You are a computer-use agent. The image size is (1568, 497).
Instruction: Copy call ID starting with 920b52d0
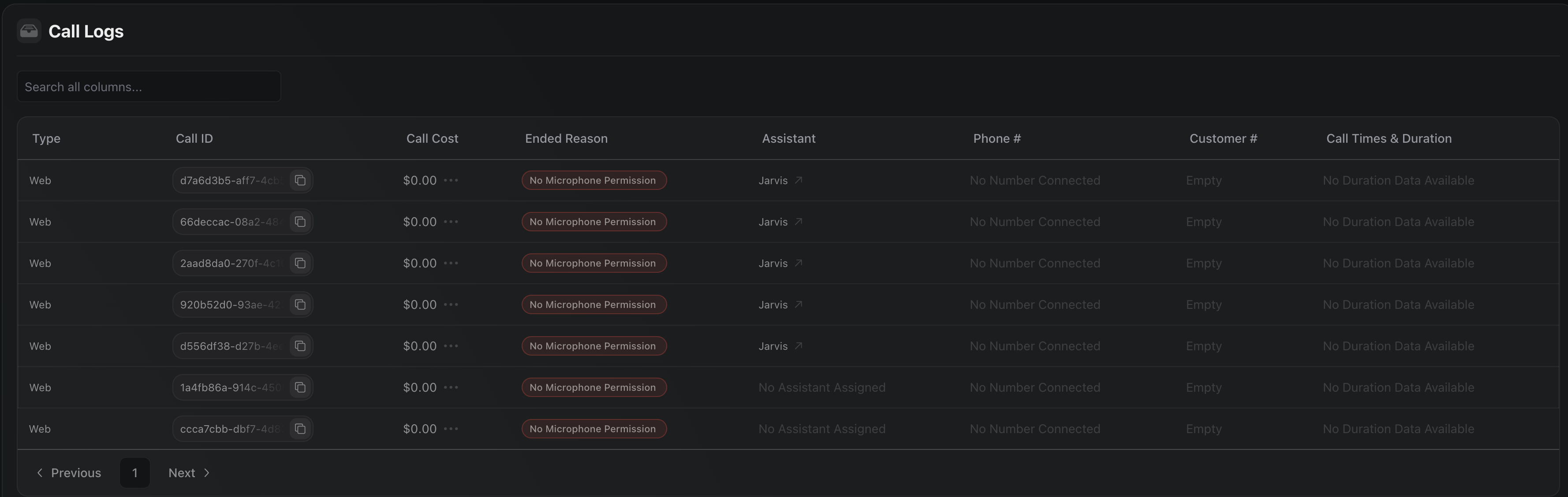[x=300, y=304]
